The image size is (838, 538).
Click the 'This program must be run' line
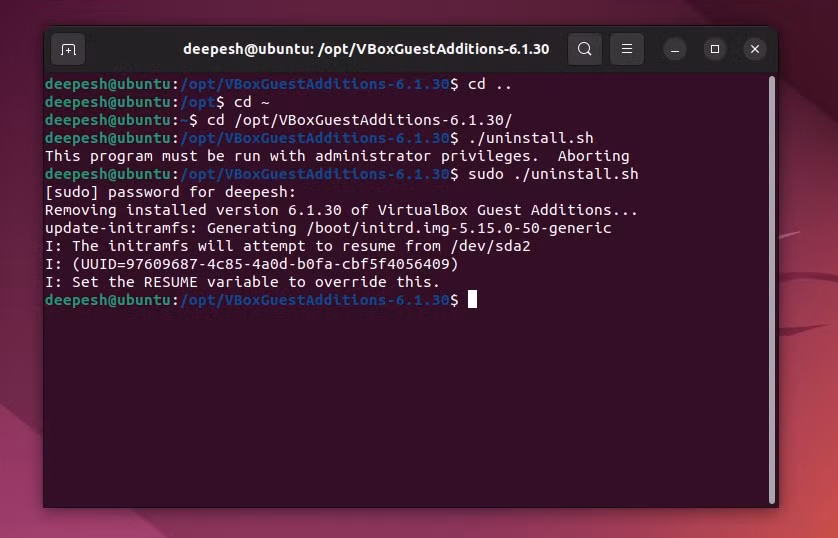tap(337, 156)
